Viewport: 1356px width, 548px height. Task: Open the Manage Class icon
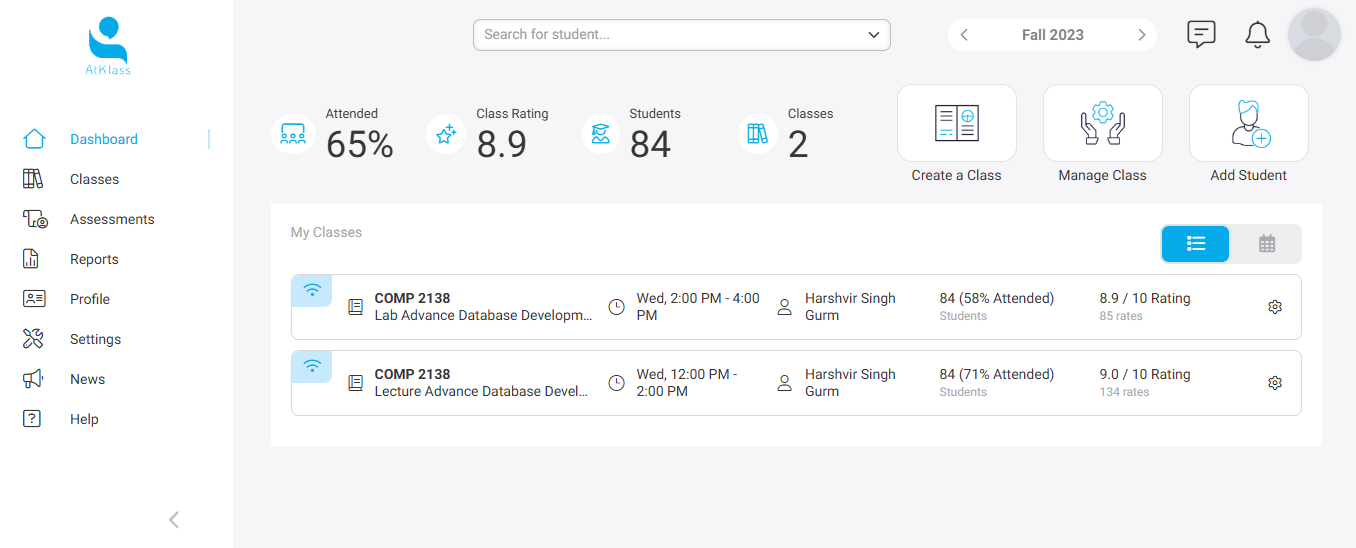coord(1102,124)
